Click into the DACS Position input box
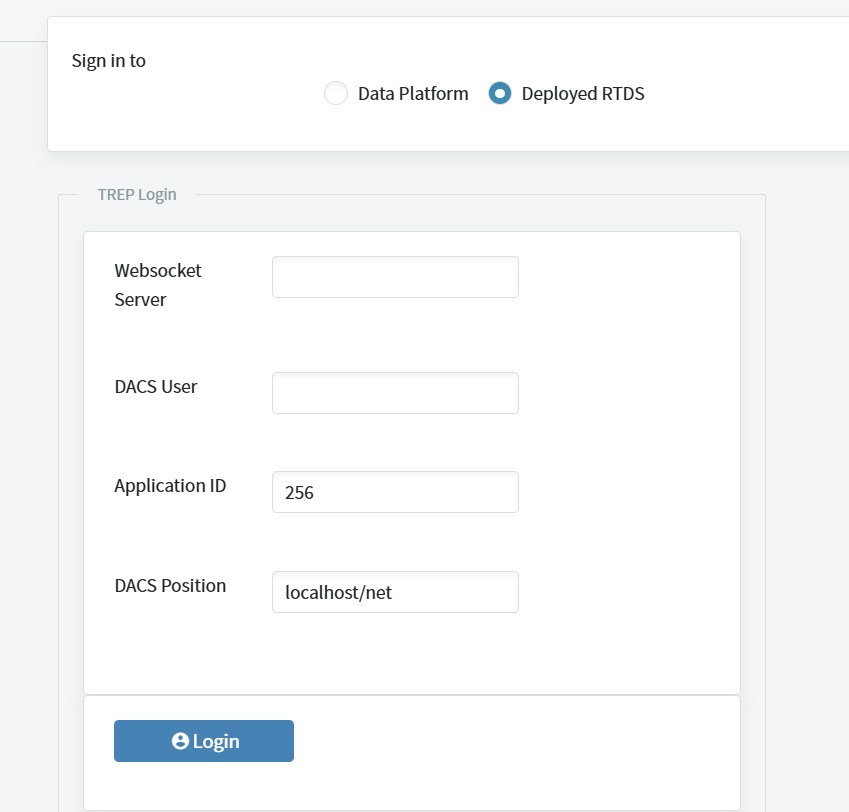The width and height of the screenshot is (849, 812). (395, 592)
